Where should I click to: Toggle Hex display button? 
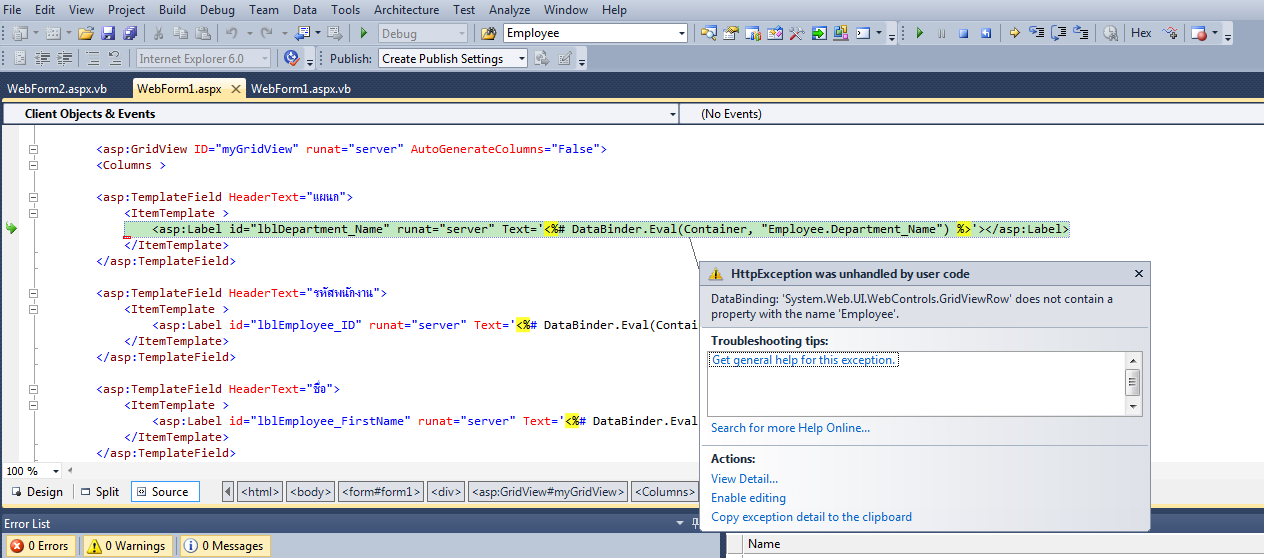(1141, 33)
